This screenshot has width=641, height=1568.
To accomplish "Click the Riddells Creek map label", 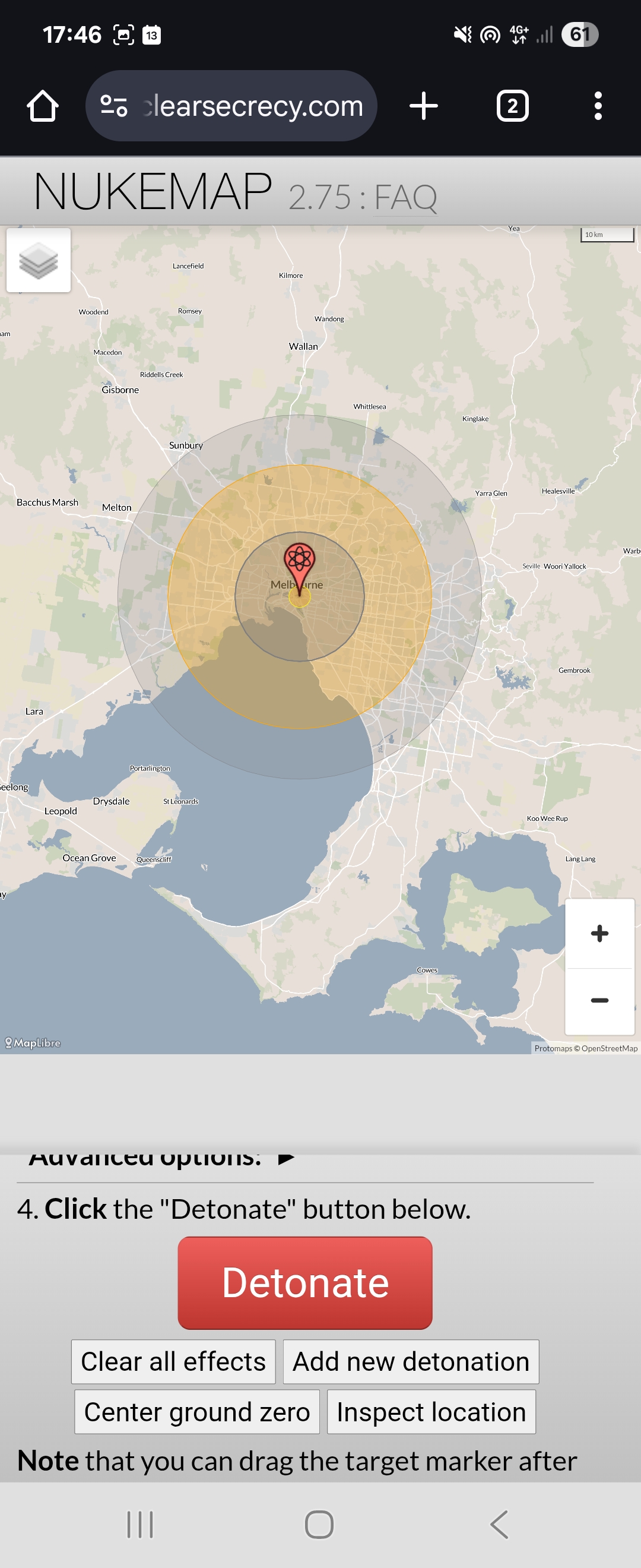I will point(162,374).
